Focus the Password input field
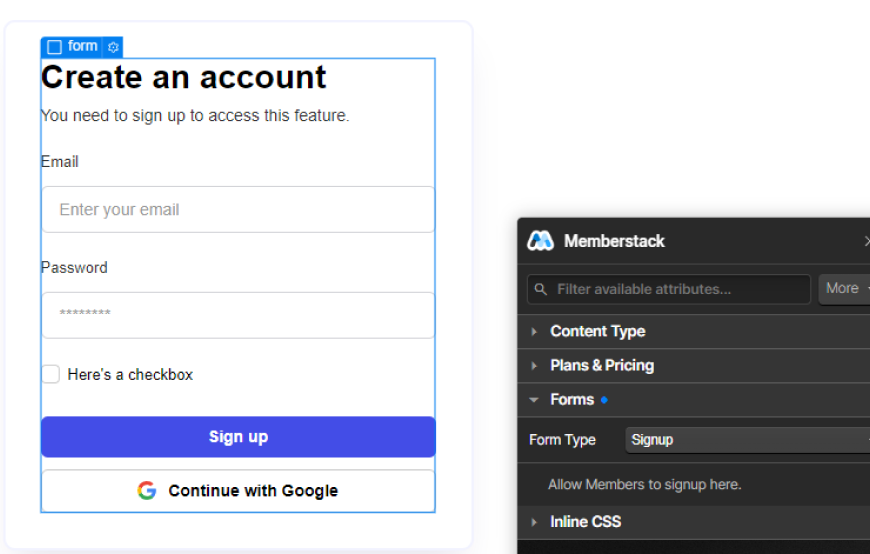Image resolution: width=870 pixels, height=554 pixels. pos(238,315)
